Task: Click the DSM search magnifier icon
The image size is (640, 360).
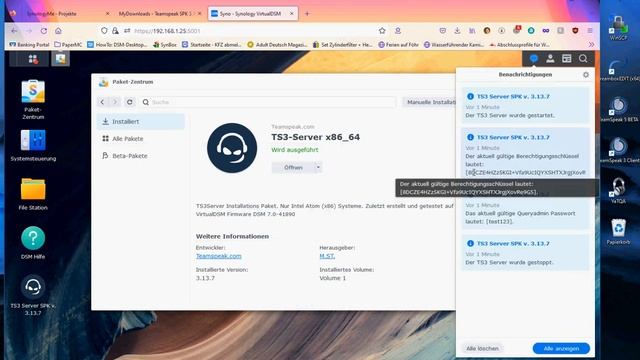Action: (x=583, y=59)
